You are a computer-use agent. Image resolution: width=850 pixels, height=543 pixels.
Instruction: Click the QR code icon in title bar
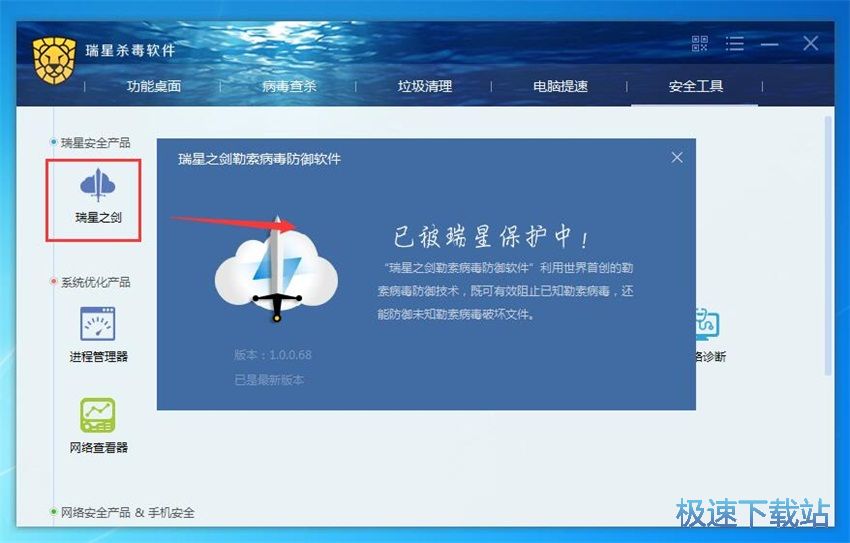pos(700,43)
